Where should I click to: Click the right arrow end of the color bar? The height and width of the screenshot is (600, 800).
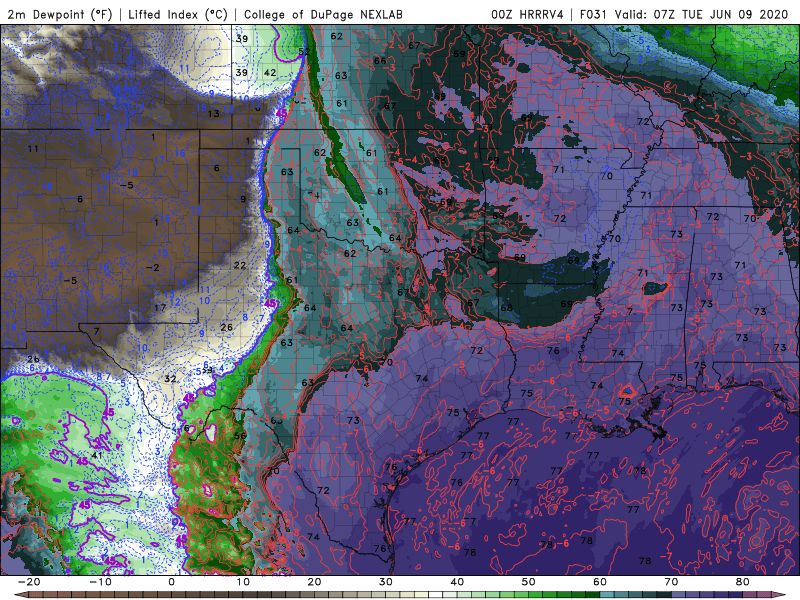[780, 595]
